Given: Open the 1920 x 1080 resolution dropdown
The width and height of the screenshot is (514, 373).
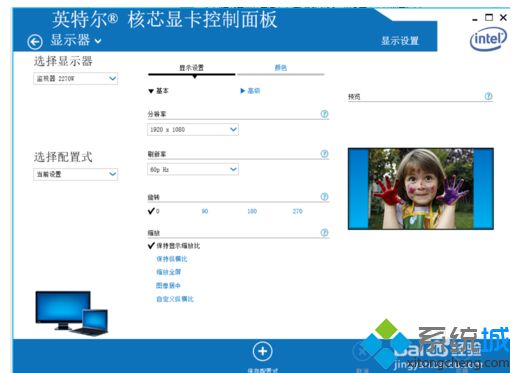Looking at the screenshot, I should [x=193, y=129].
